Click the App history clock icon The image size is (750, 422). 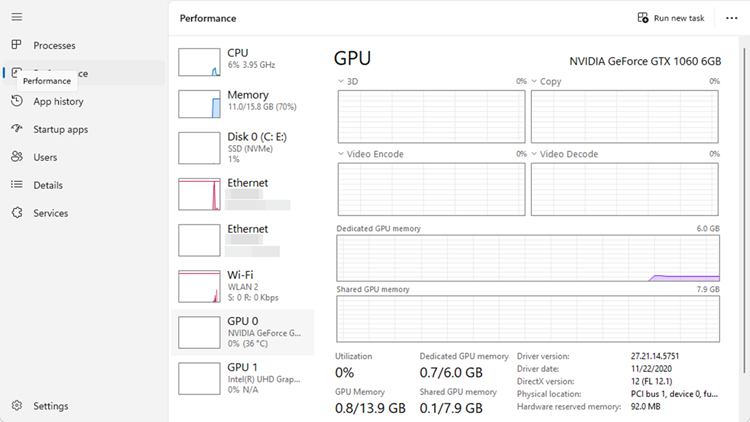coord(17,101)
